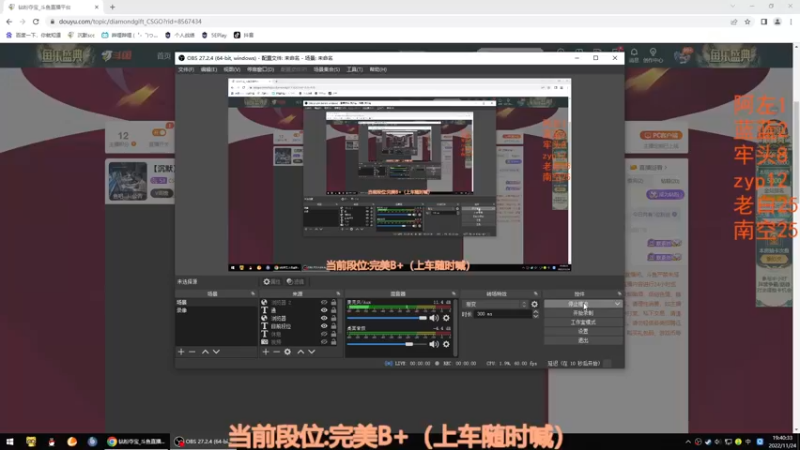Open the transition properties gear next to 渐变
This screenshot has height=450, width=800.
coord(534,304)
